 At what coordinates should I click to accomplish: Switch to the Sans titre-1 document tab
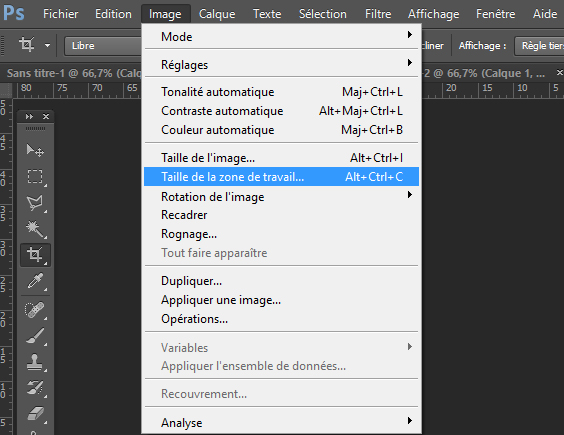coord(74,73)
